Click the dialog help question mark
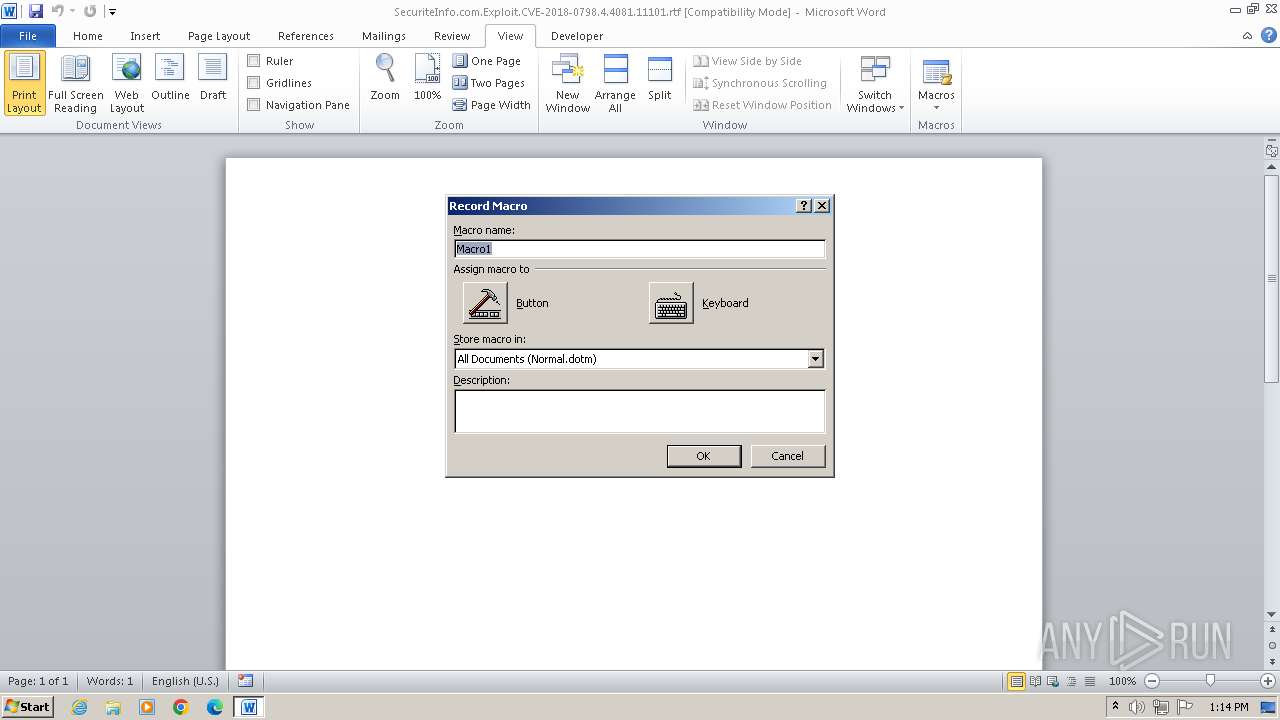Viewport: 1280px width, 720px height. point(804,205)
